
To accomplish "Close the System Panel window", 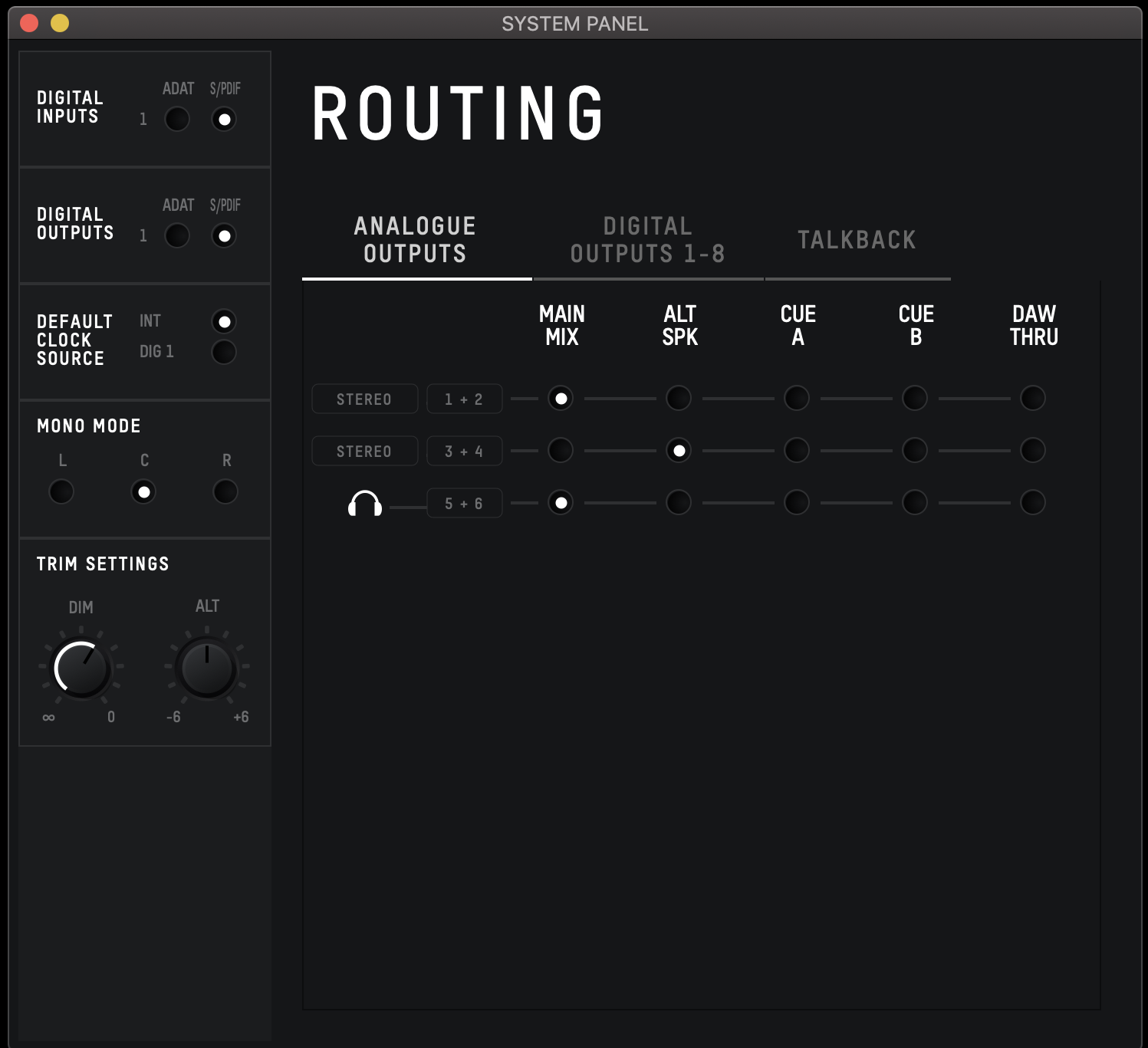I will pos(29,23).
